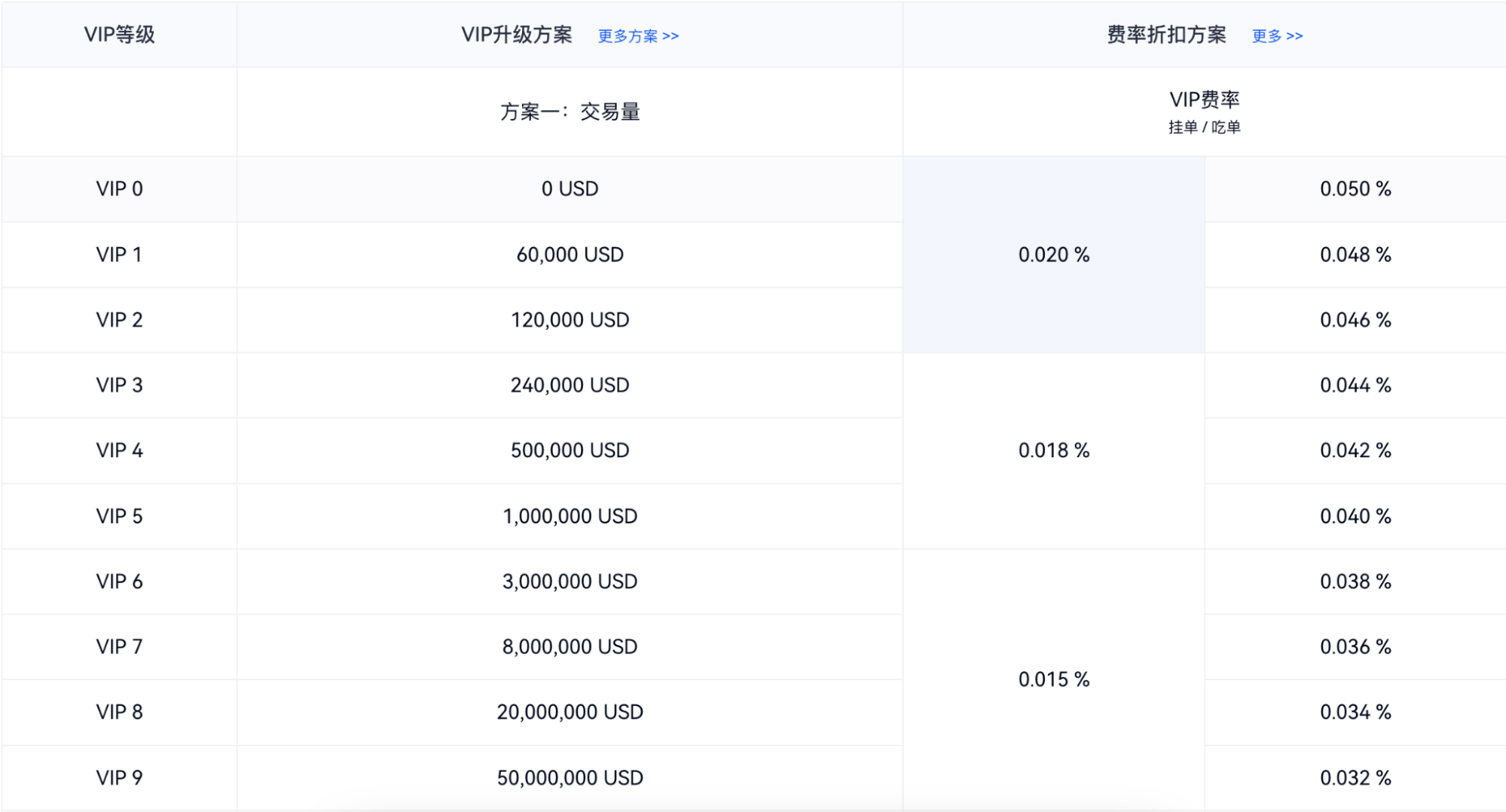The width and height of the screenshot is (1506, 812).
Task: Click the 0 USD volume cell
Action: 570,188
